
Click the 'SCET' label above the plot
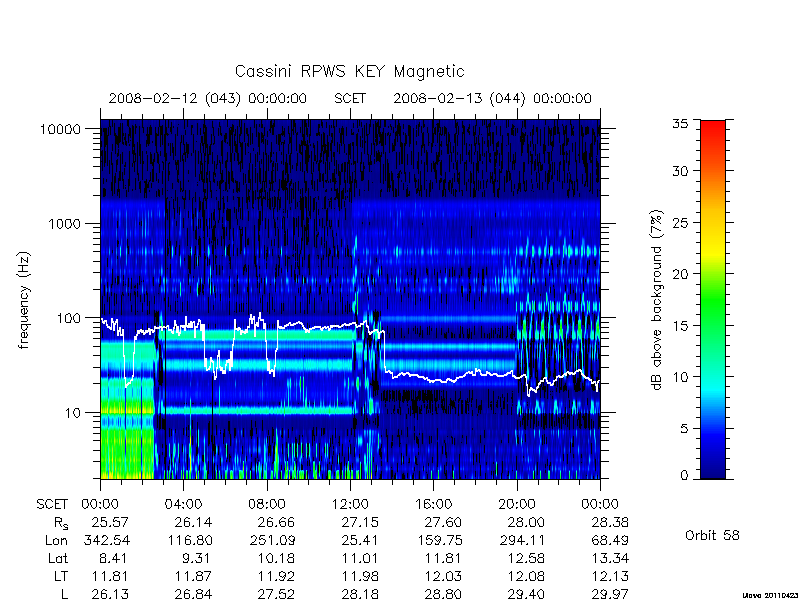point(350,98)
